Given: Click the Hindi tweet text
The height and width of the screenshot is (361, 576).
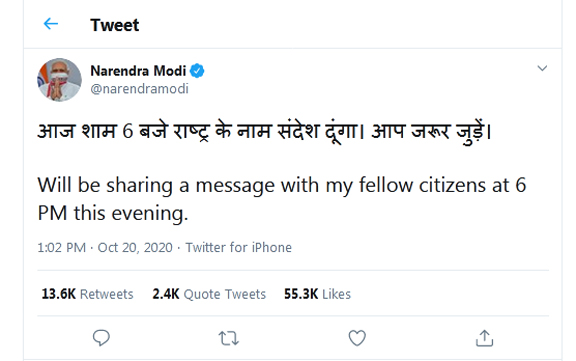Looking at the screenshot, I should pyautogui.click(x=264, y=132).
